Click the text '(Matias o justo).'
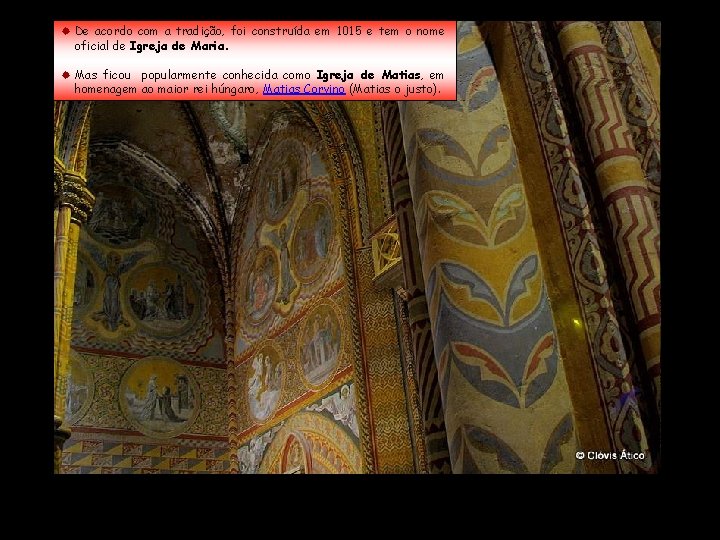720x540 pixels. click(x=395, y=89)
